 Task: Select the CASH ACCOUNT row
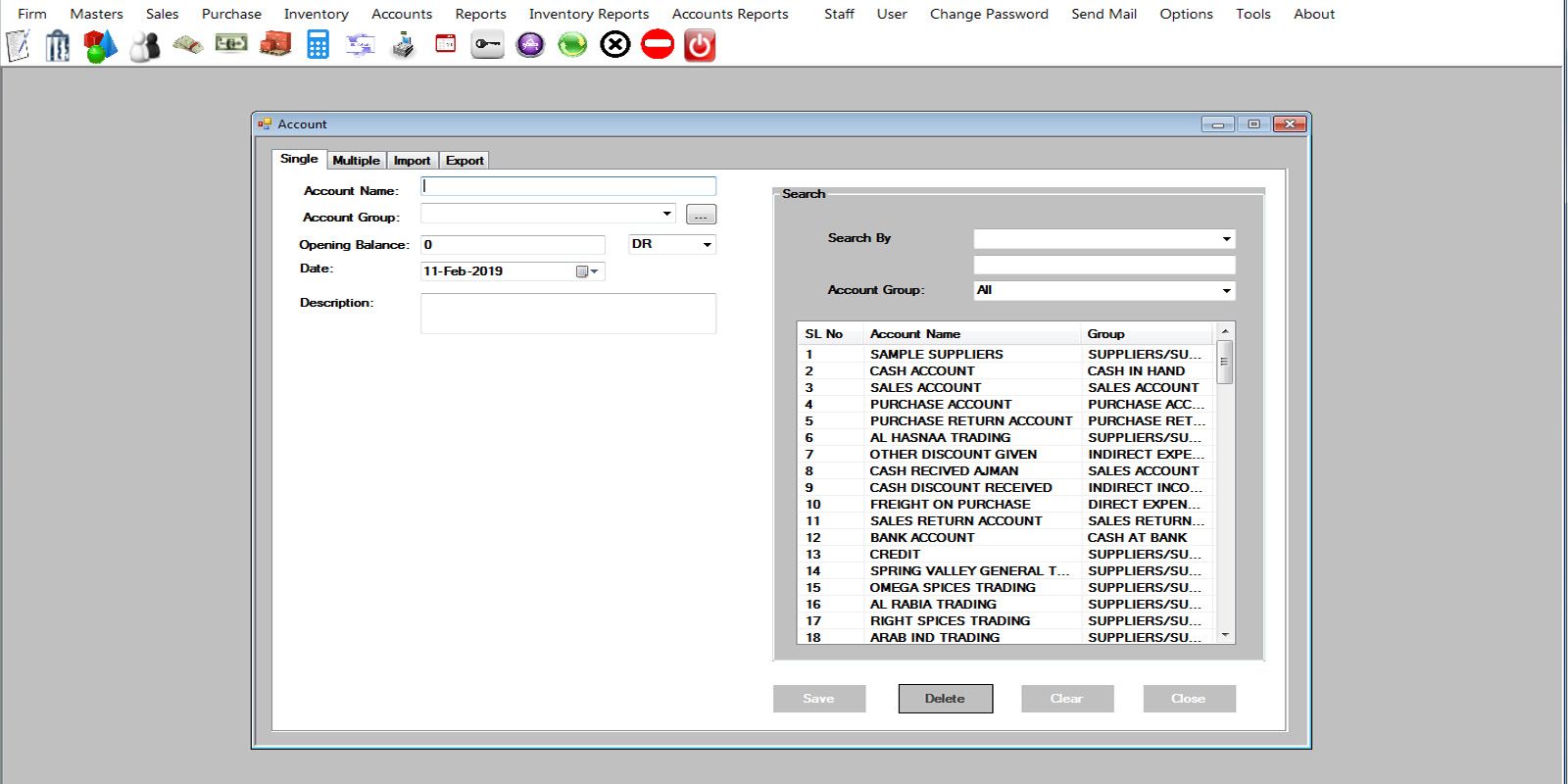click(1006, 370)
